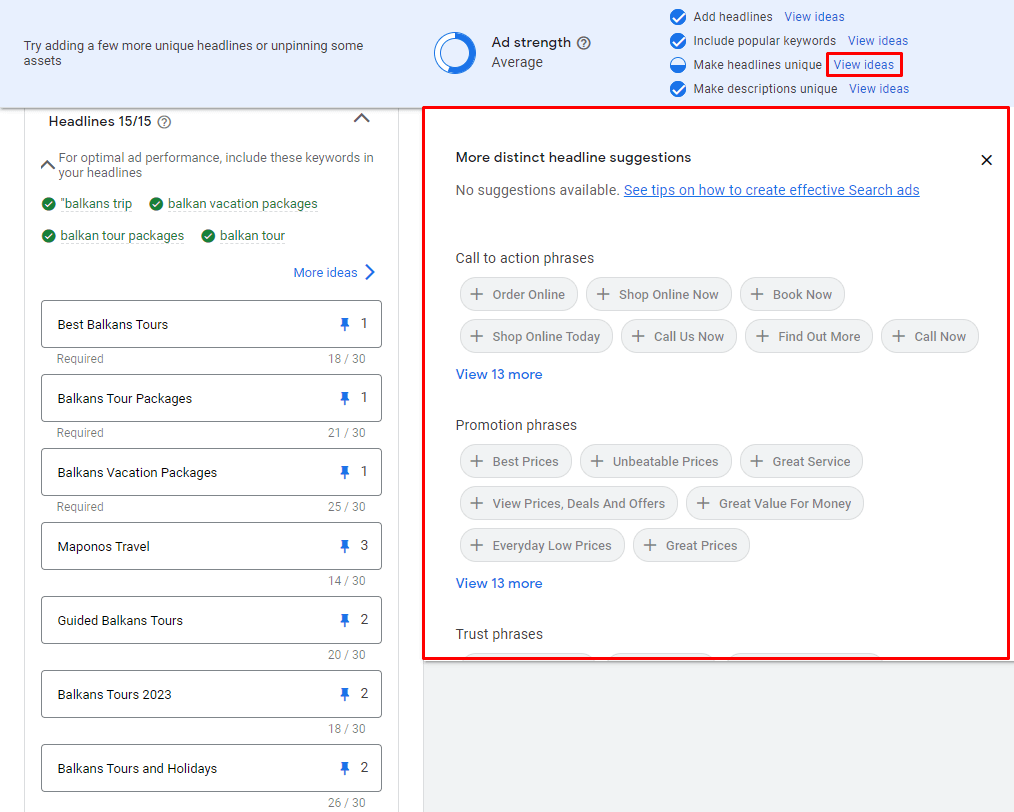1014x812 pixels.
Task: Edit the Balkans Tours and Holidays field
Action: 211,768
